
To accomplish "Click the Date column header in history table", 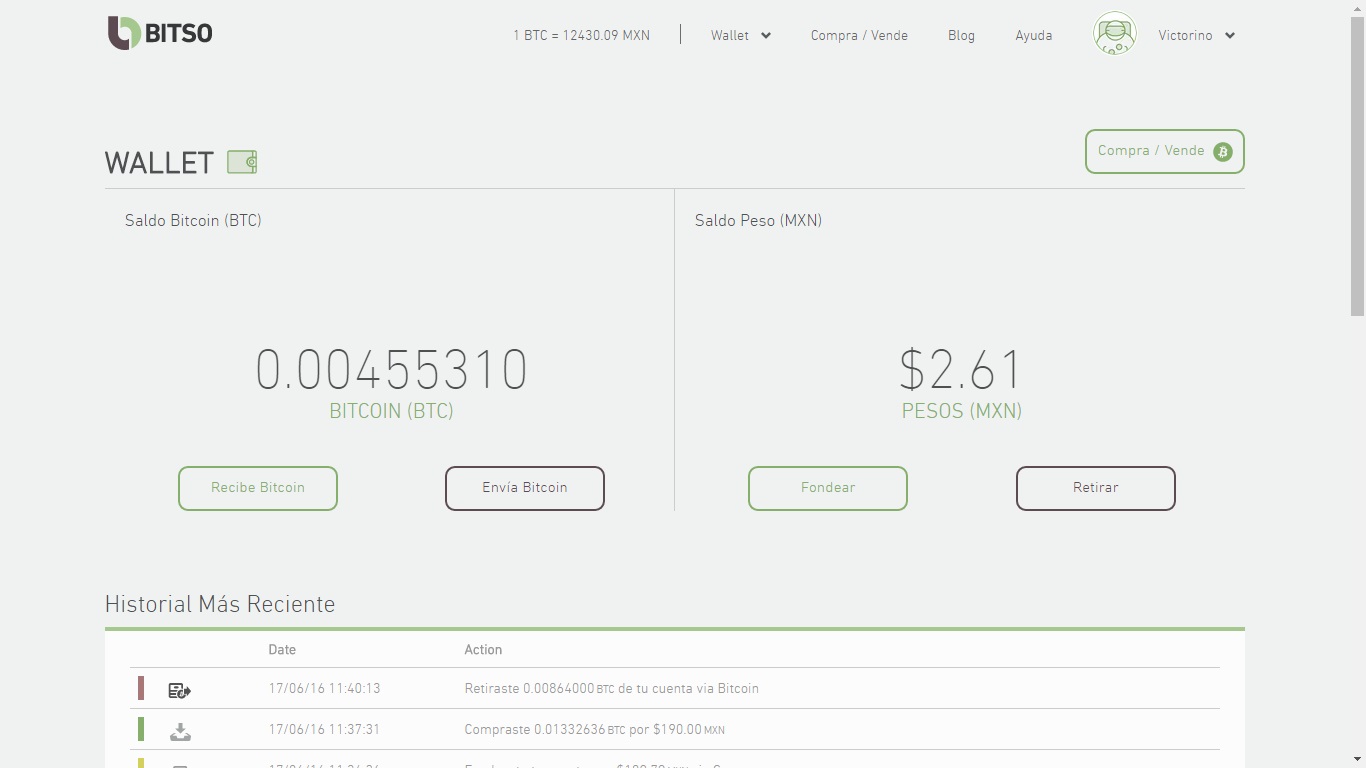I will click(x=281, y=649).
